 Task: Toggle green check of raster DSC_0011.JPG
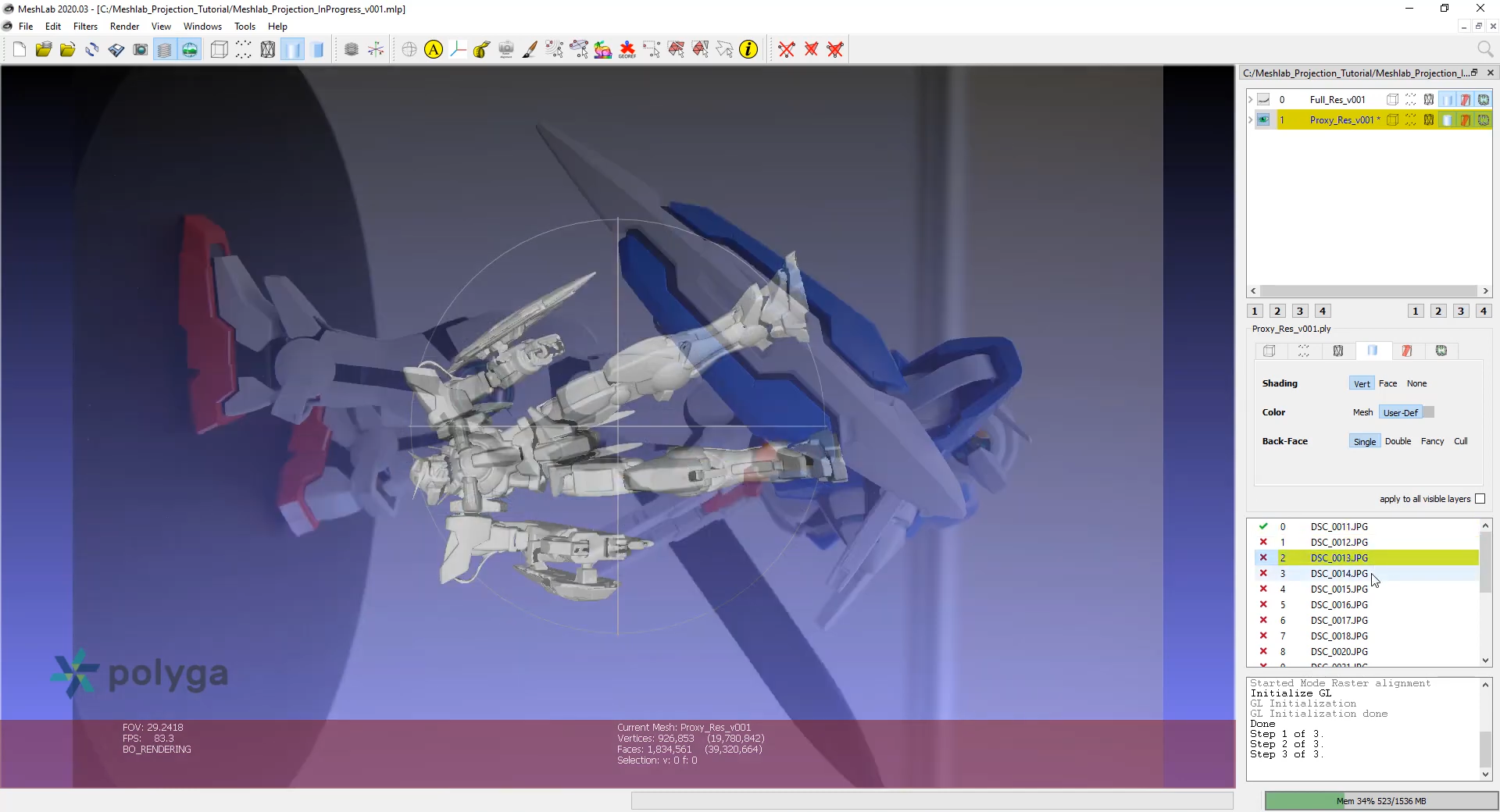tap(1263, 526)
